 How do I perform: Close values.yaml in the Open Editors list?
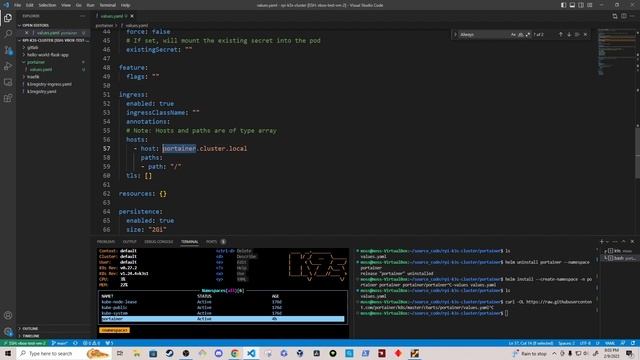click(27, 33)
